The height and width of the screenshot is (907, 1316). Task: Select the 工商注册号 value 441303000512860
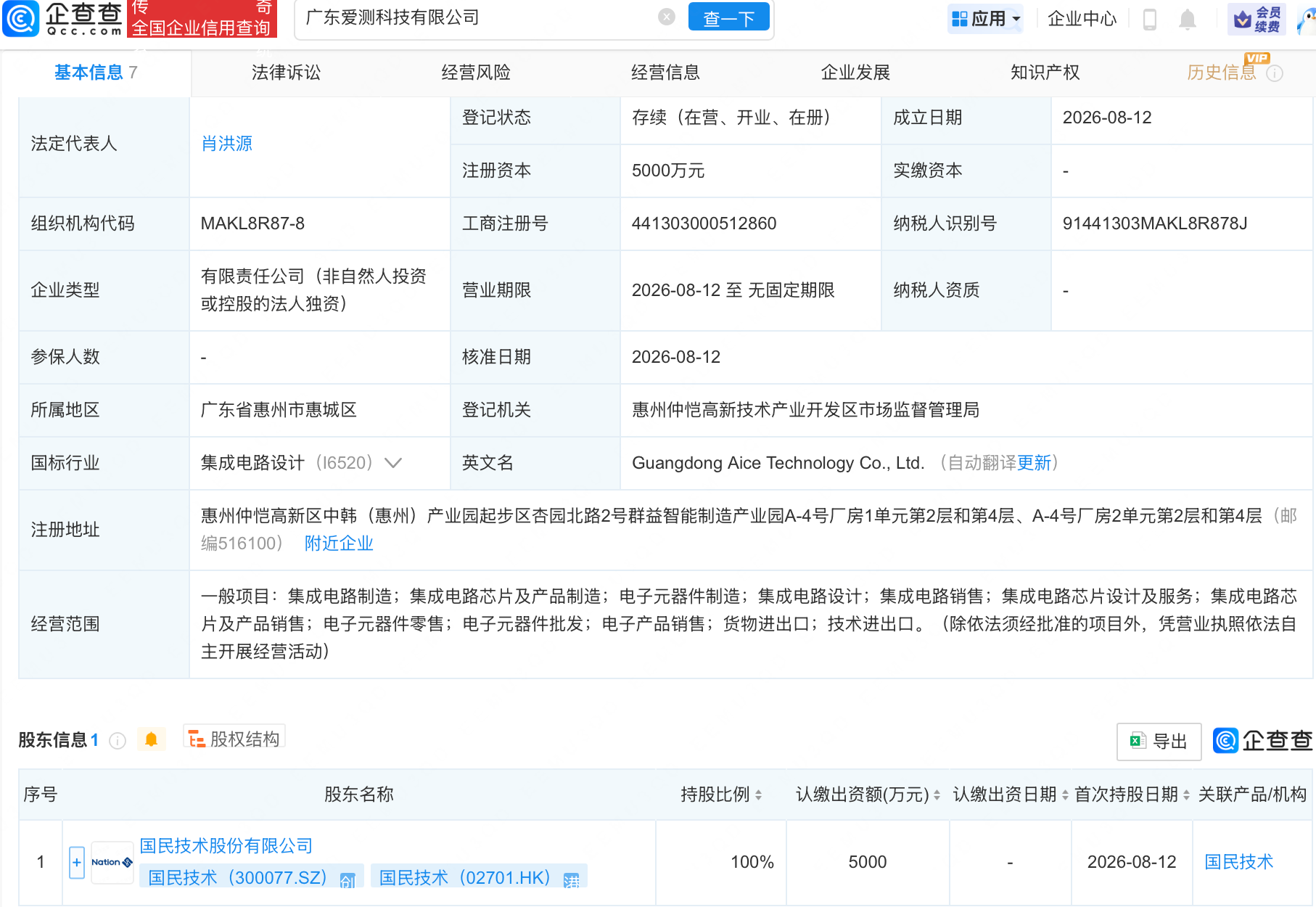[704, 223]
